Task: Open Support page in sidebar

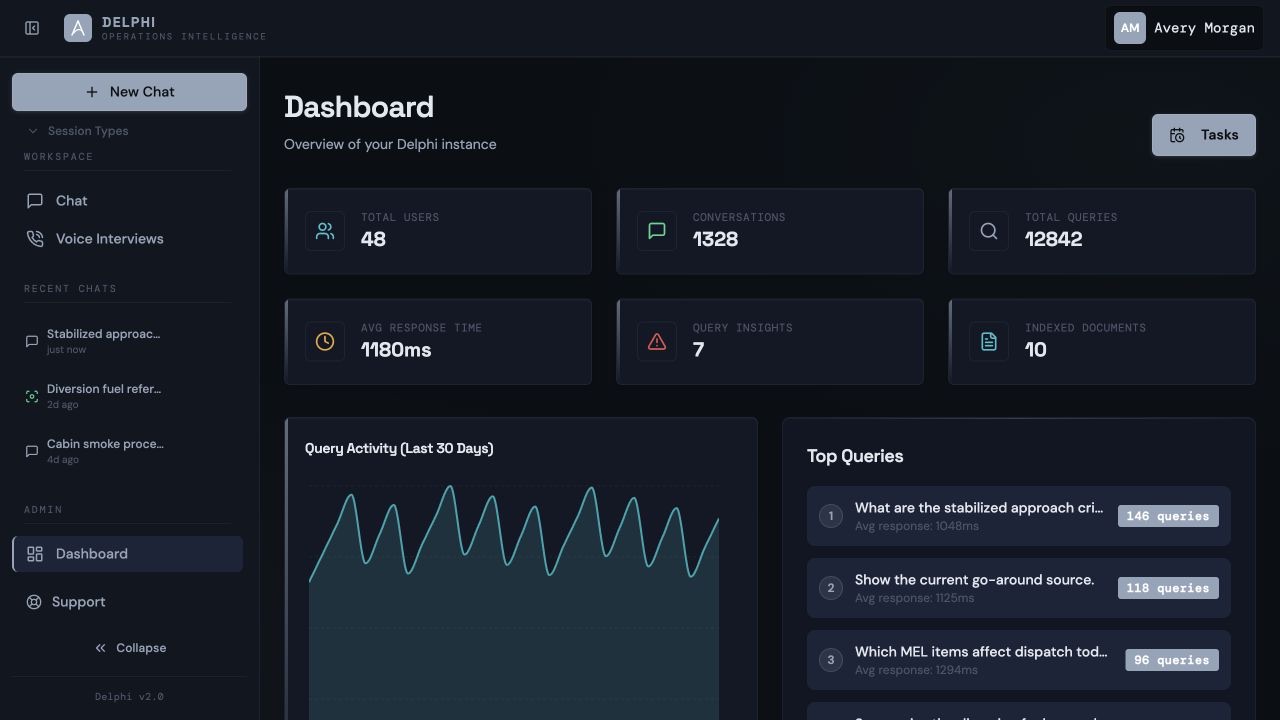Action: 127,602
